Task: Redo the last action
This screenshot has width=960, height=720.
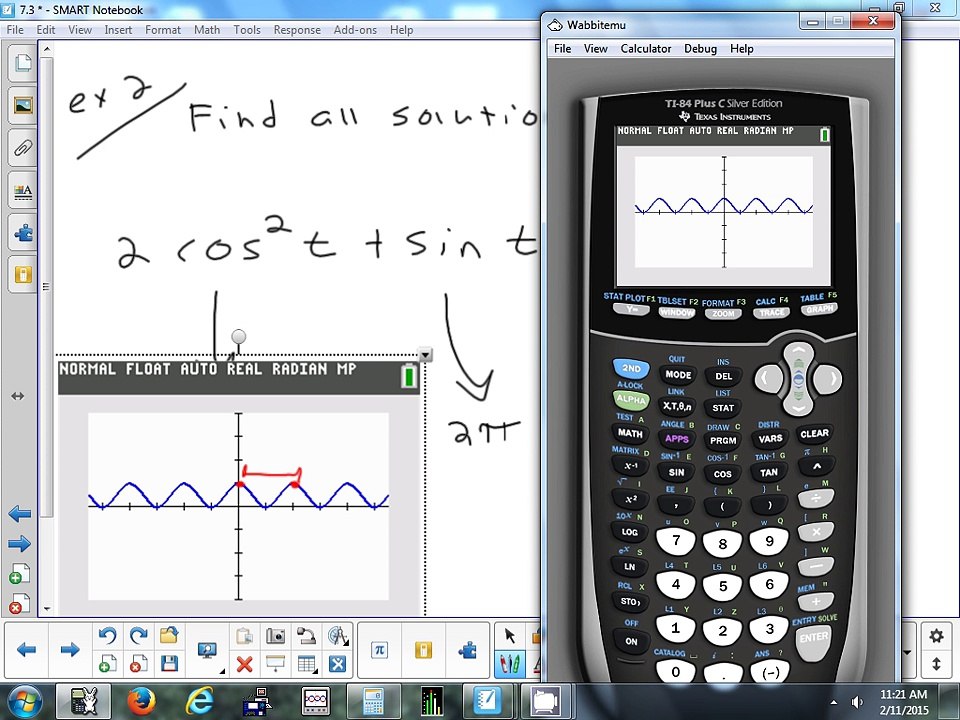Action: [x=138, y=636]
